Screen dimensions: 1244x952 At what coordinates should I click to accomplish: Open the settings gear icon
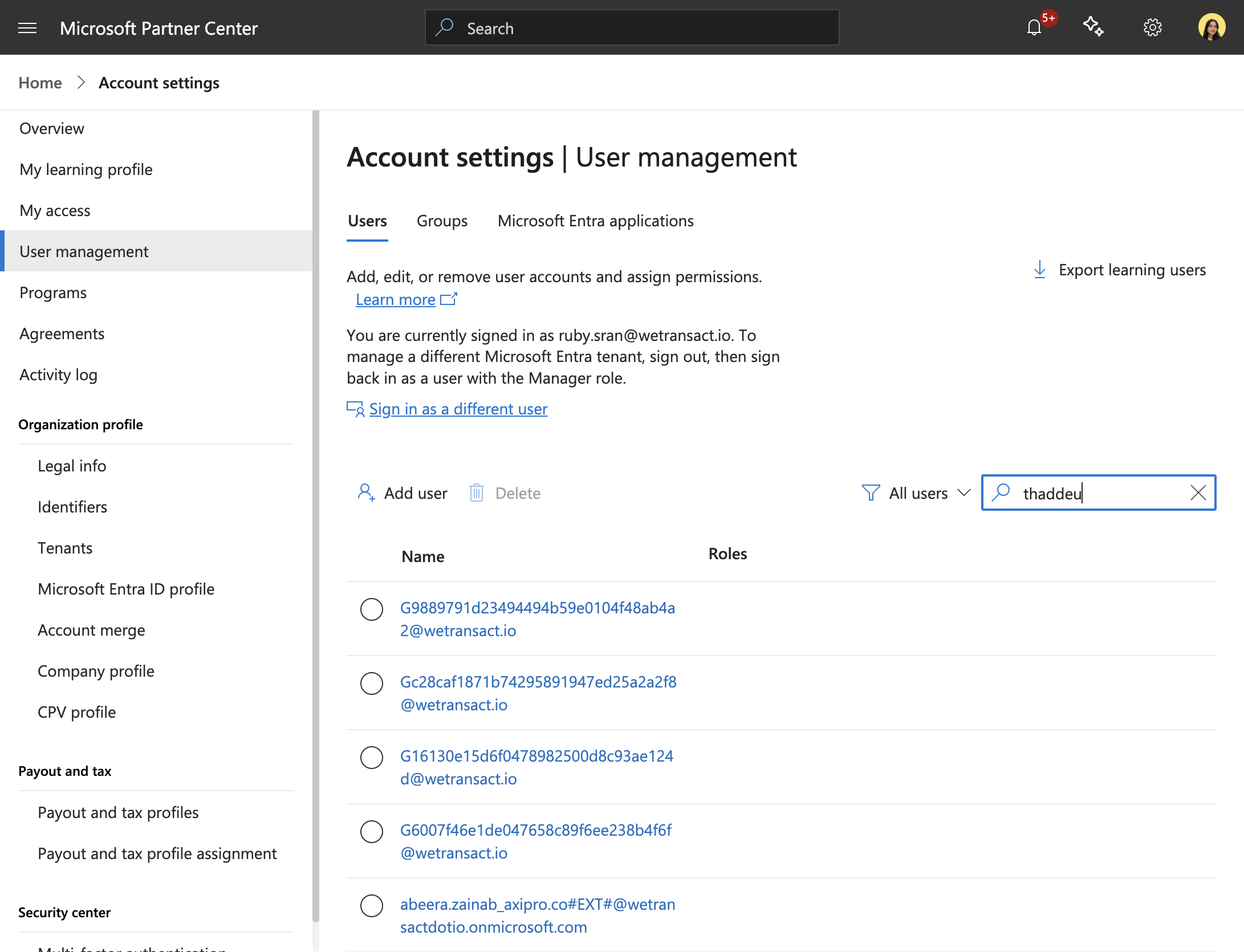point(1153,27)
